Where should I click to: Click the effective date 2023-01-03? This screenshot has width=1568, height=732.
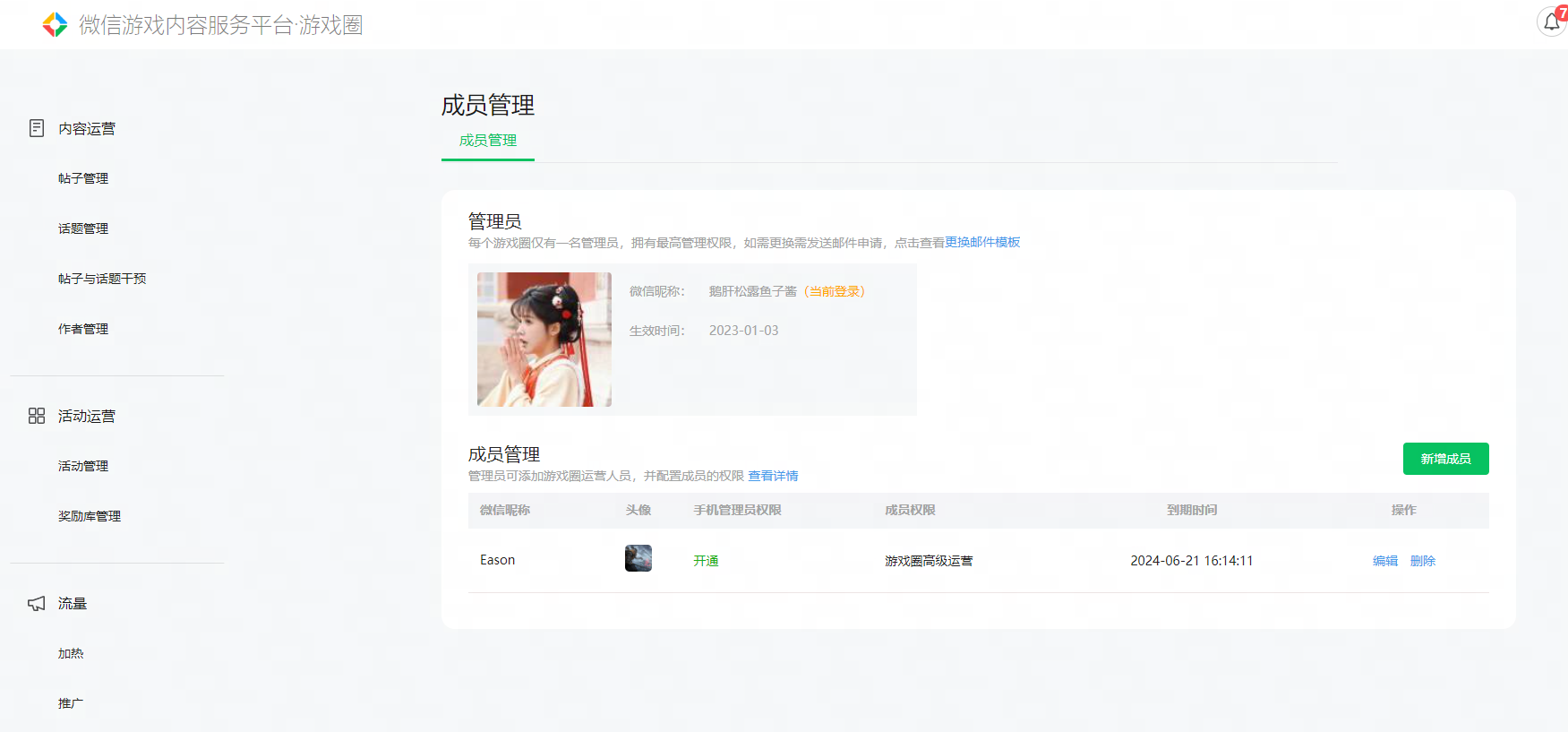[743, 331]
